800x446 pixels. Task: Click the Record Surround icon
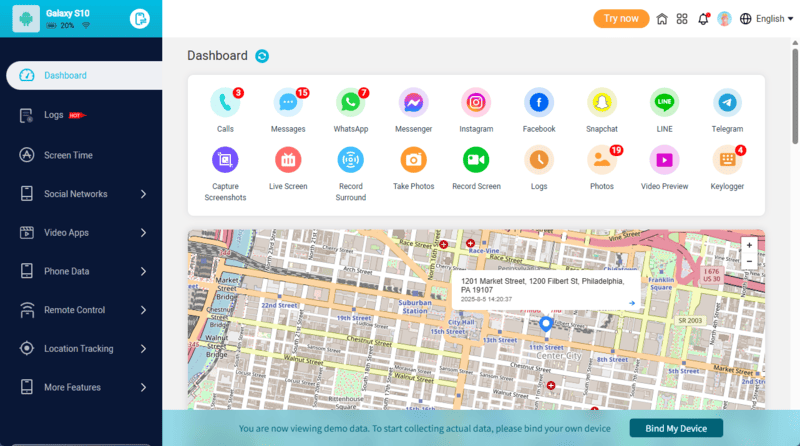[350, 160]
